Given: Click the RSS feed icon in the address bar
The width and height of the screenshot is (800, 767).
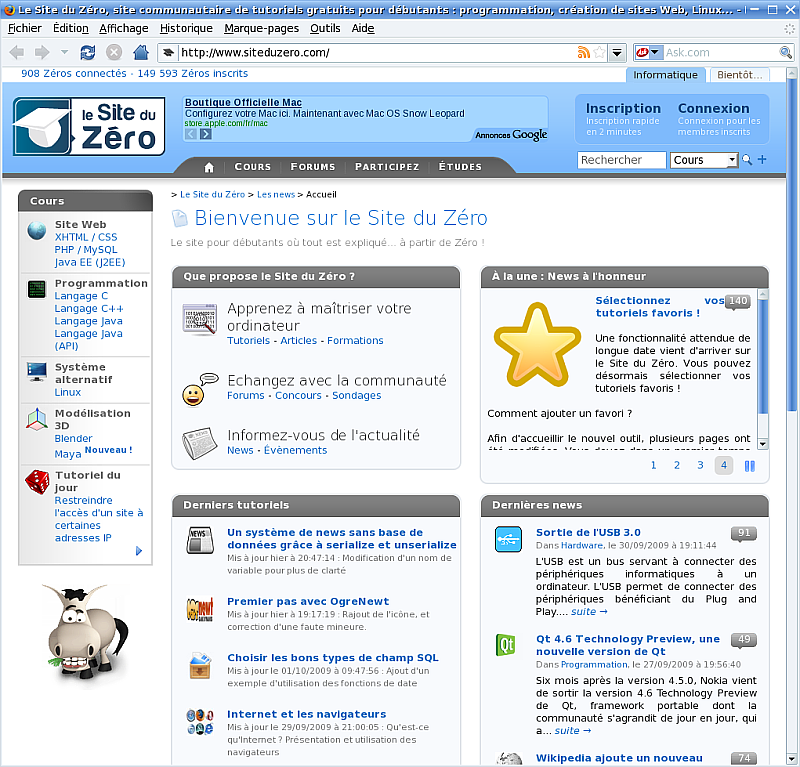Looking at the screenshot, I should click(582, 52).
